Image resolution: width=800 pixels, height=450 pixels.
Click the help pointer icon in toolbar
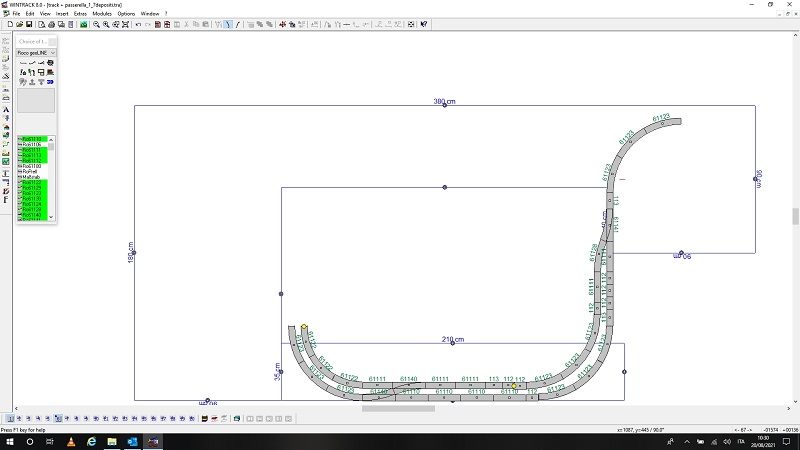coord(425,24)
